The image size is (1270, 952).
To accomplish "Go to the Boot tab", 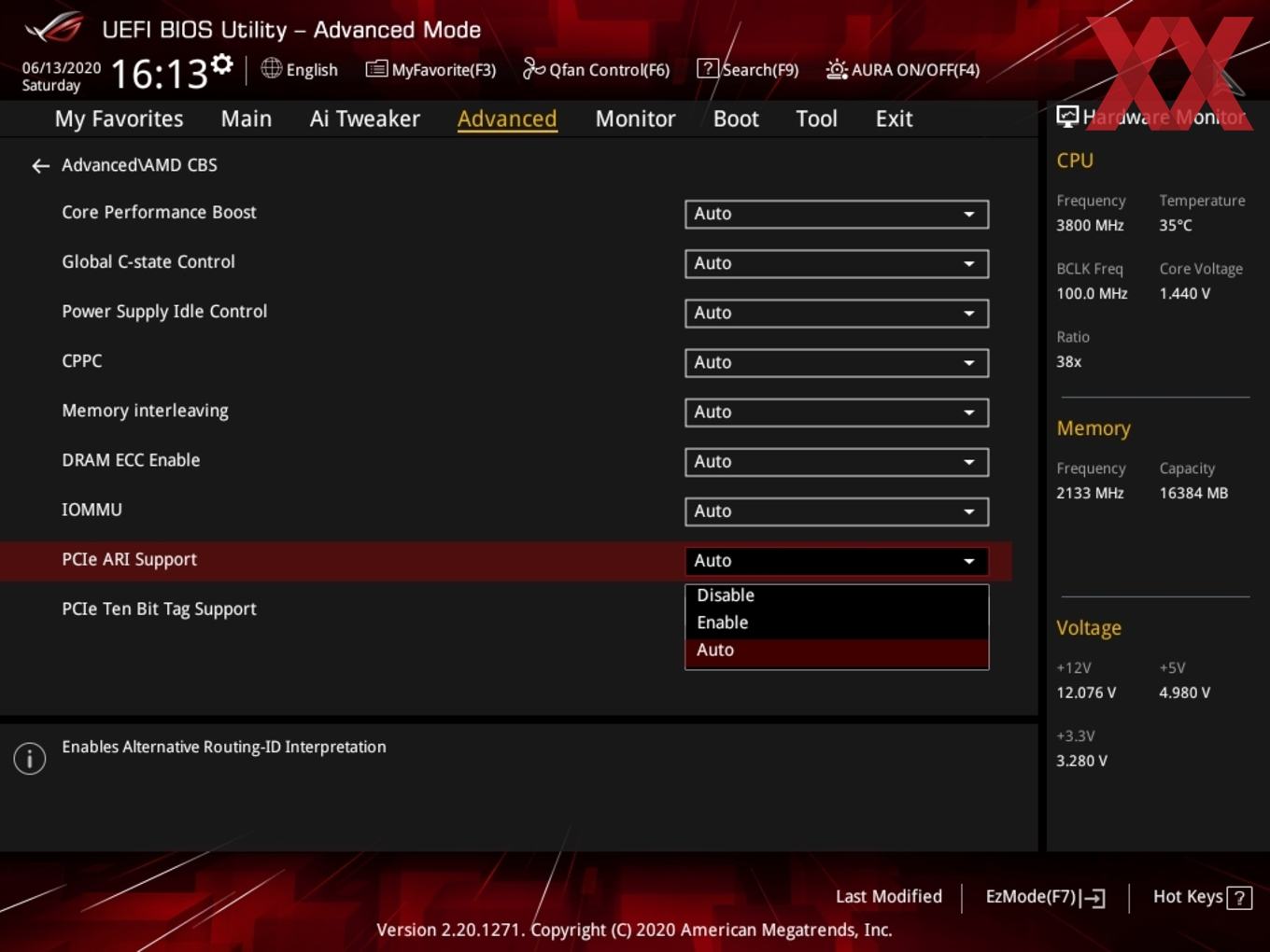I will pyautogui.click(x=736, y=119).
